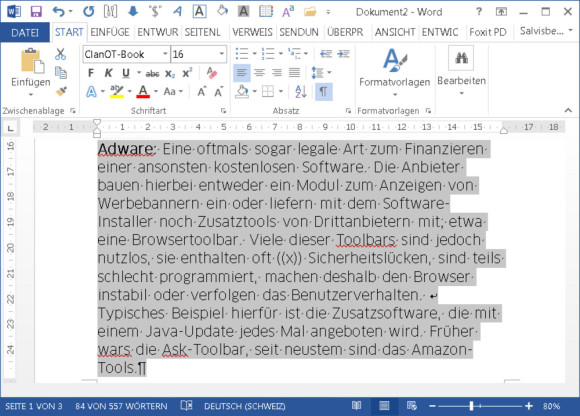Viewport: 580px width, 416px height.
Task: Open Schriftart font dialog launcher
Action: 223,111
